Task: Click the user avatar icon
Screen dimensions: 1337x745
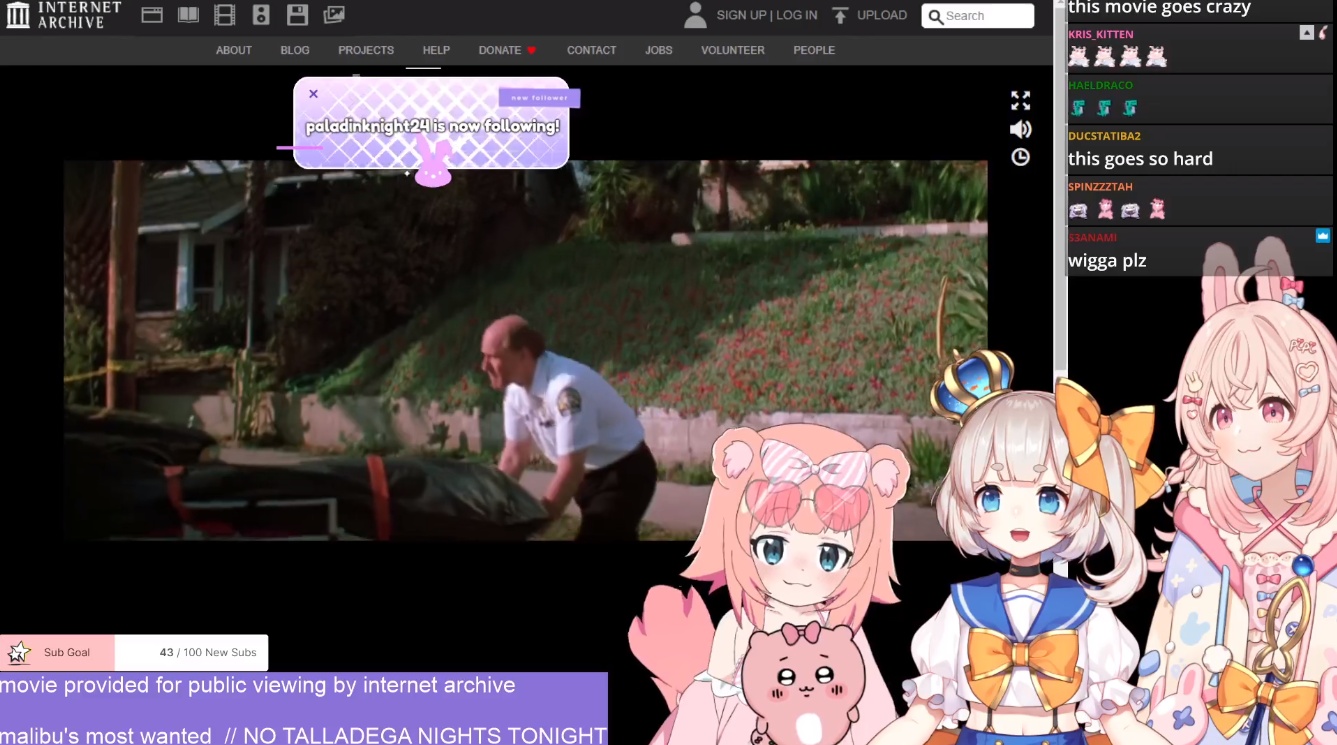Action: pyautogui.click(x=695, y=15)
